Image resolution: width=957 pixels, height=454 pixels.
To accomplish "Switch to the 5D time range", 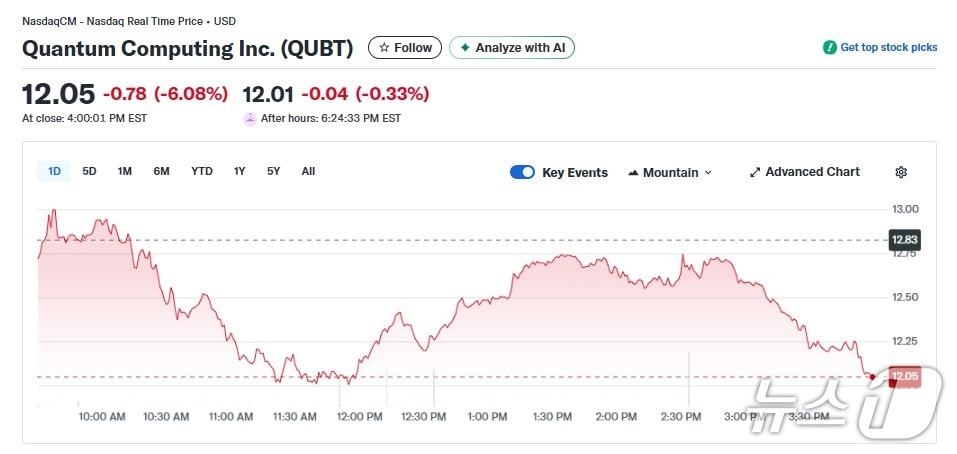I will pyautogui.click(x=89, y=171).
